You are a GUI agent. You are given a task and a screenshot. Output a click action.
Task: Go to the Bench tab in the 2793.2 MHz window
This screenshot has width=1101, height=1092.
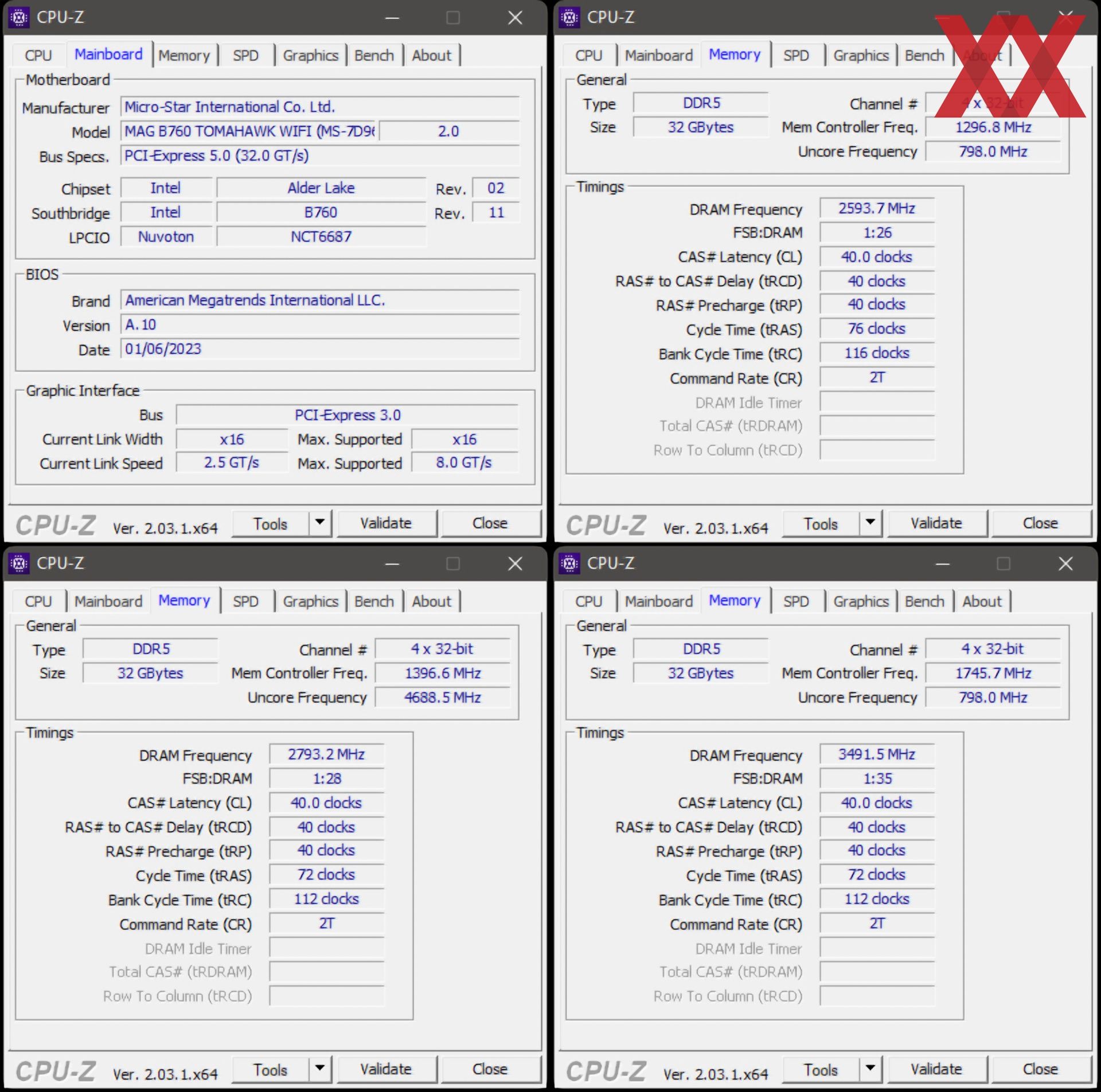point(374,602)
